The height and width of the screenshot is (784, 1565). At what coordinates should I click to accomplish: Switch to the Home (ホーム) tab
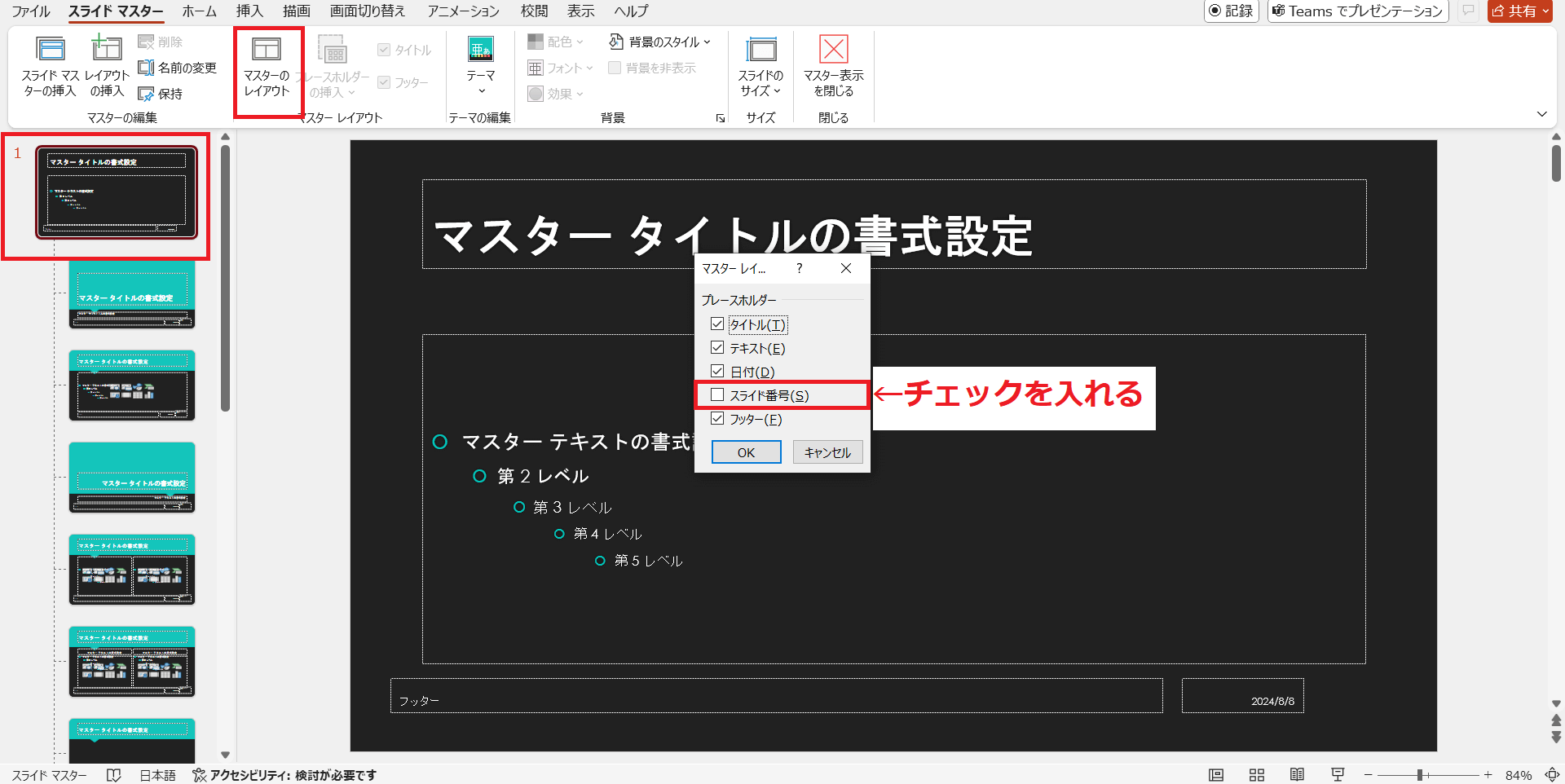199,11
